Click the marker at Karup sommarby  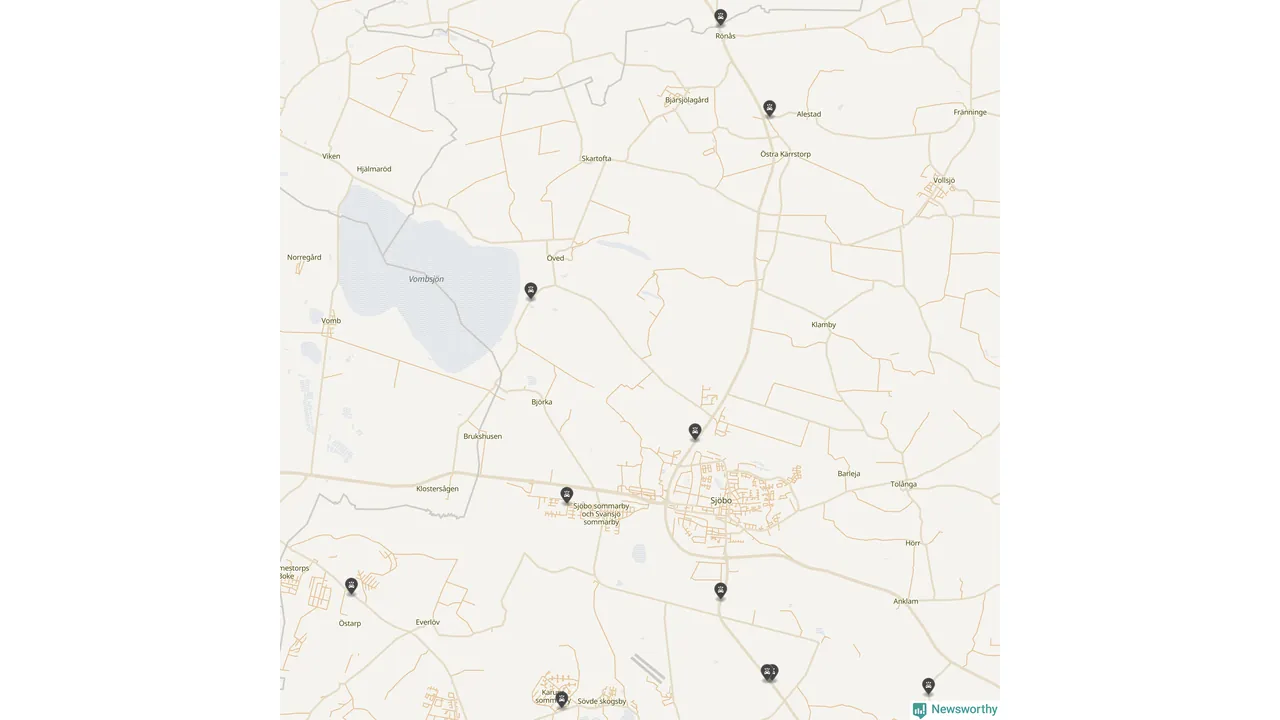562,699
